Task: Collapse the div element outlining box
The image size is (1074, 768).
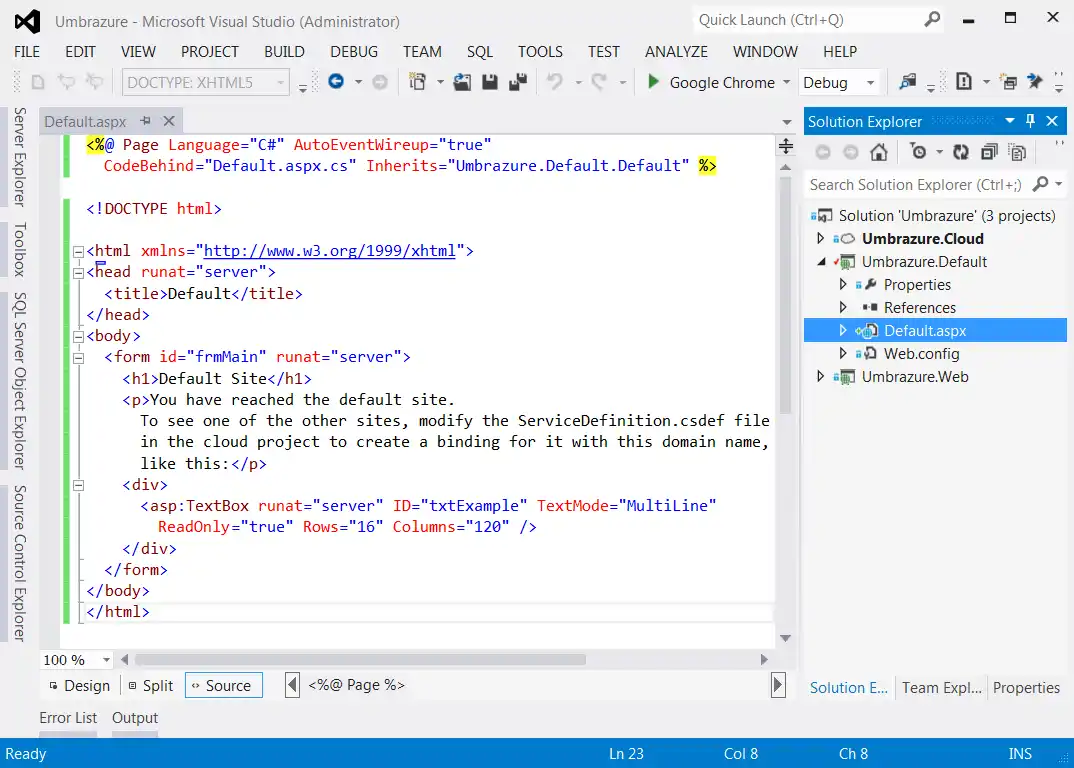Action: [x=79, y=485]
